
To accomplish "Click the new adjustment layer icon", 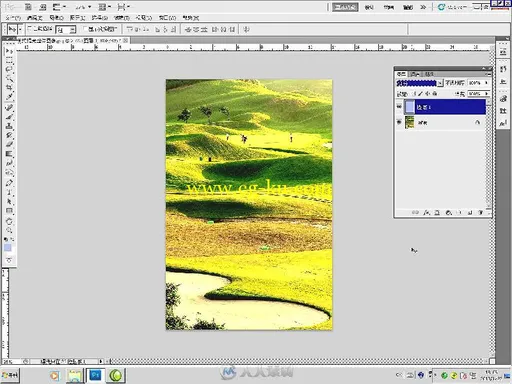I will pyautogui.click(x=448, y=212).
